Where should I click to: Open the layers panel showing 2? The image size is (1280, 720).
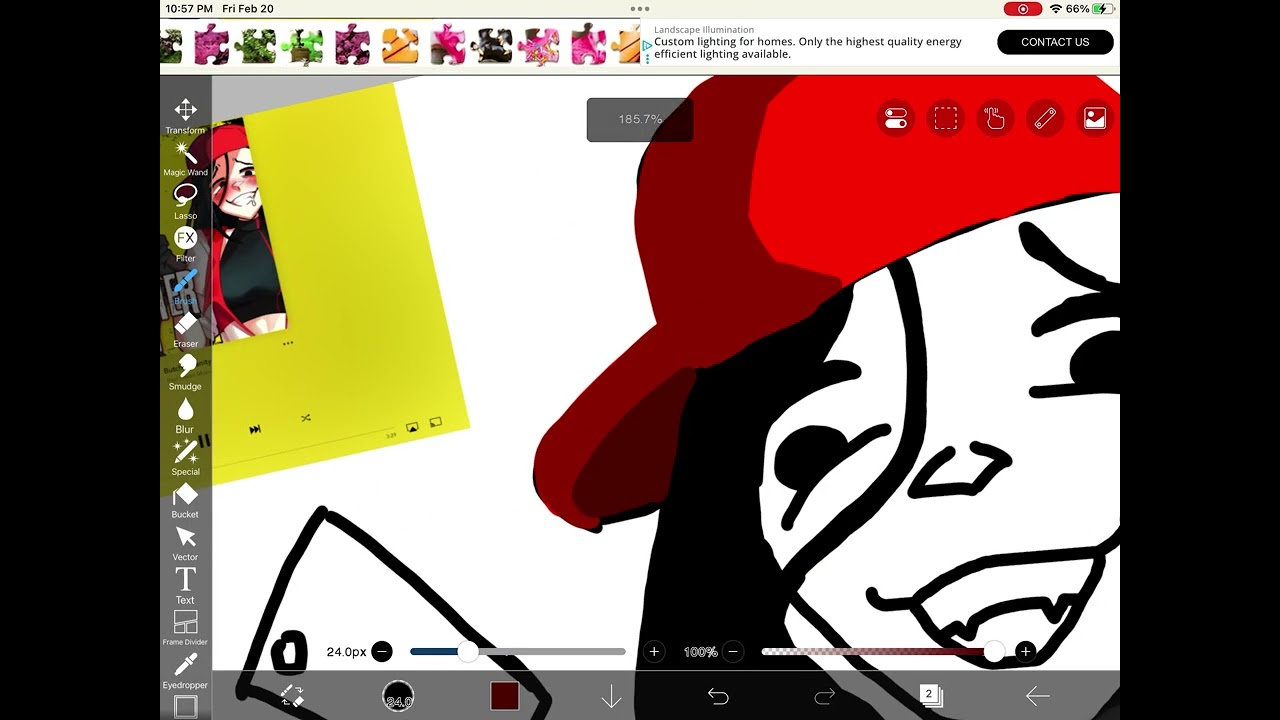[x=930, y=696]
